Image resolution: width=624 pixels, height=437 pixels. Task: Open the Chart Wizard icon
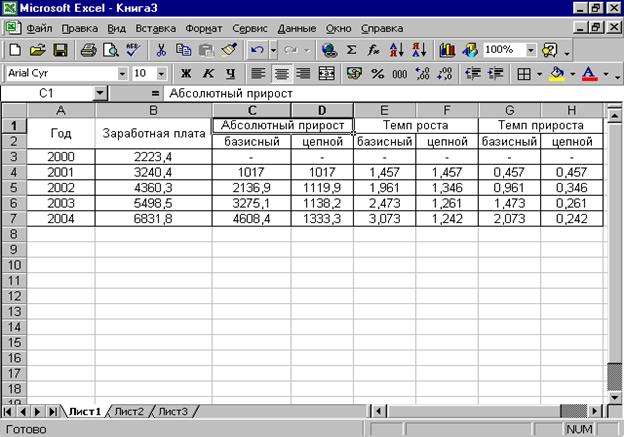tap(447, 49)
